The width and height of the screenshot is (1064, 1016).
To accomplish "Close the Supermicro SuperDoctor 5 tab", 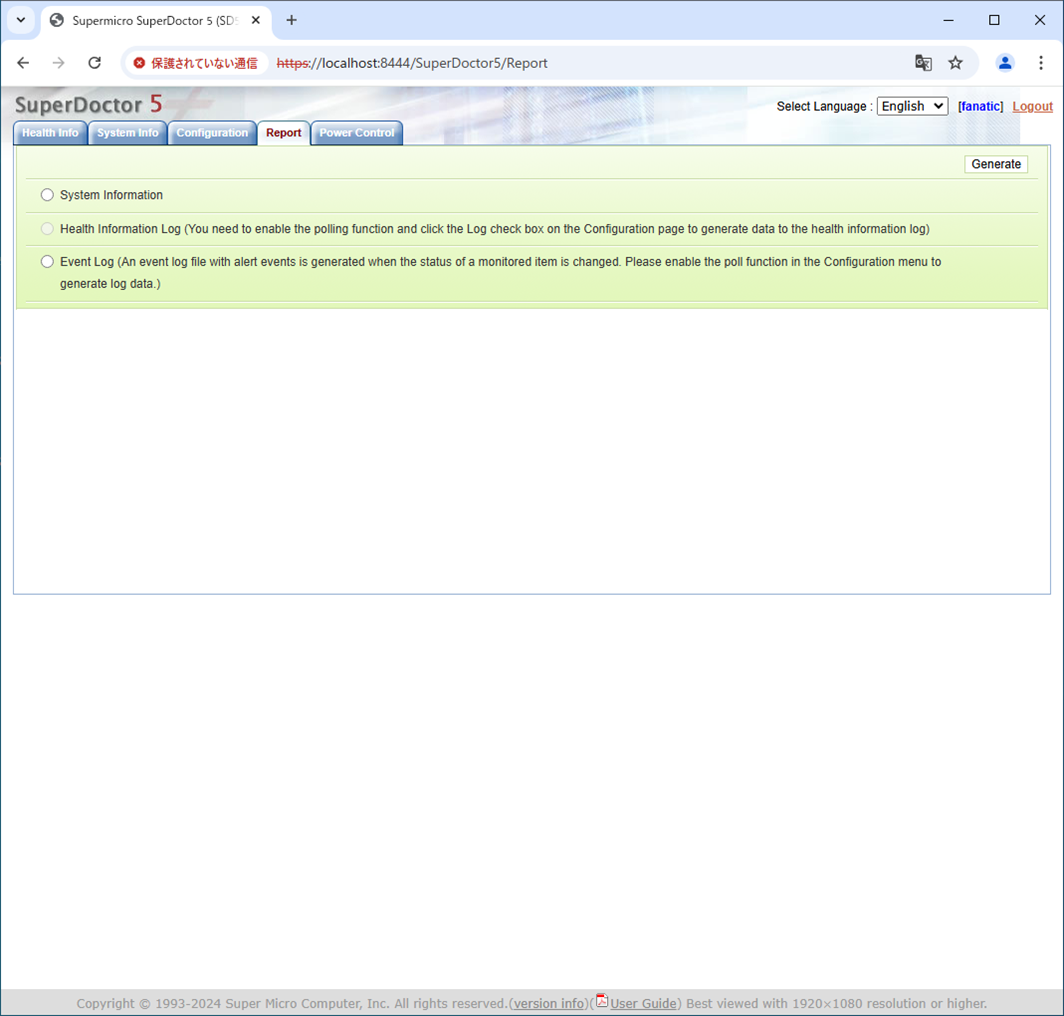I will [256, 20].
